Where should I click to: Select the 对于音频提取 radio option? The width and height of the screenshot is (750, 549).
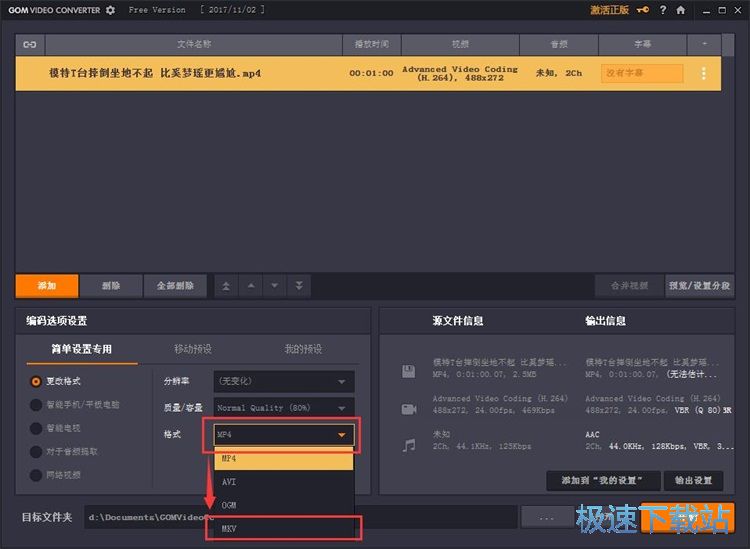click(36, 451)
